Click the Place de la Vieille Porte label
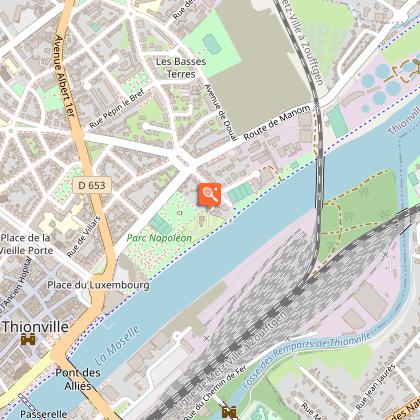Viewport: 420px width, 420px height. pyautogui.click(x=27, y=244)
